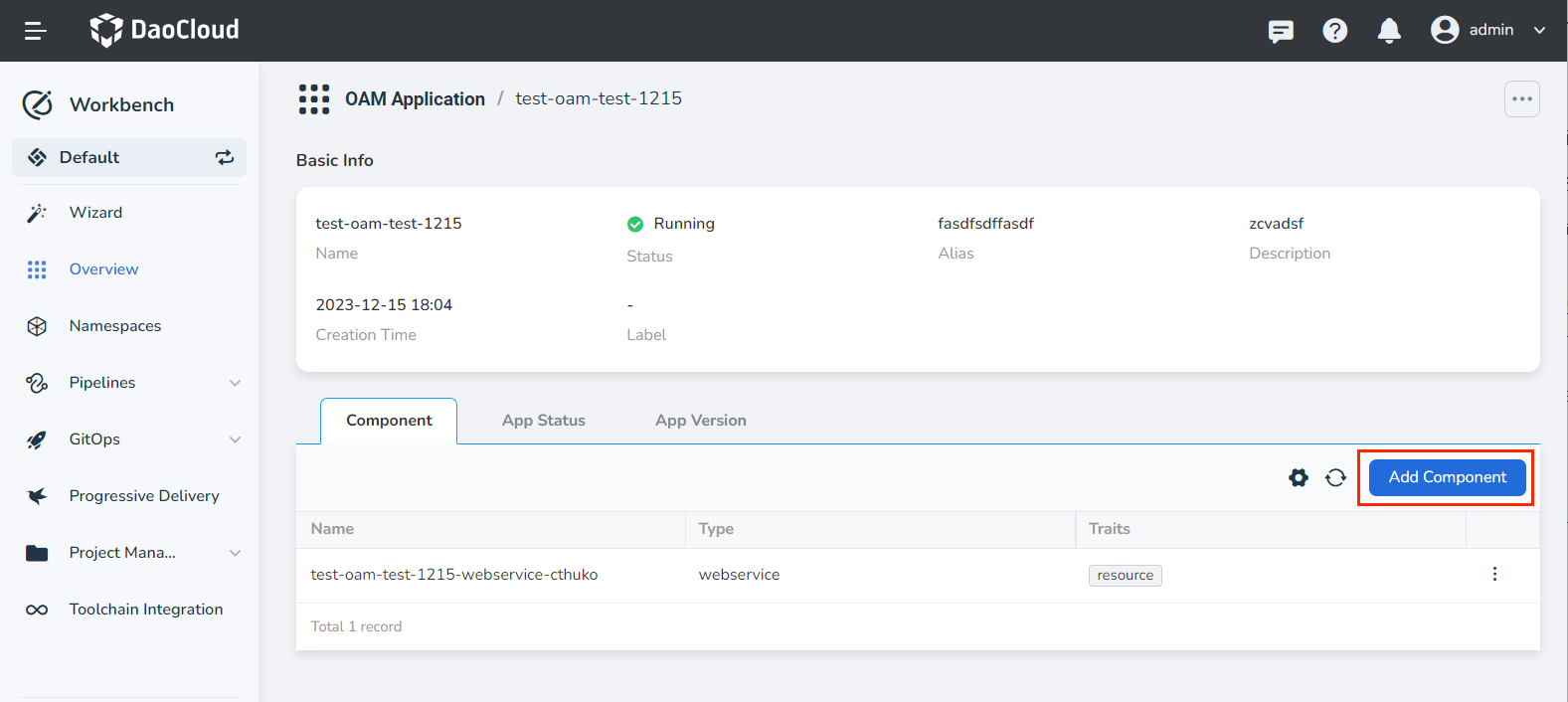Open row actions for webservice component
Screen dimensions: 1568x702
click(1494, 574)
